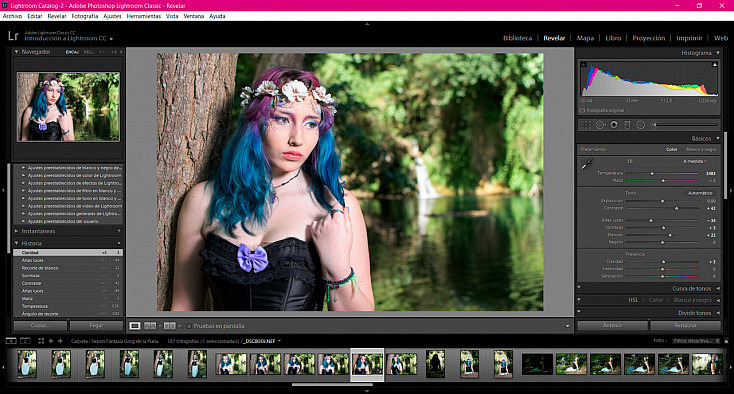The image size is (734, 394).
Task: Switch to the Biblioteca module
Action: coord(517,38)
